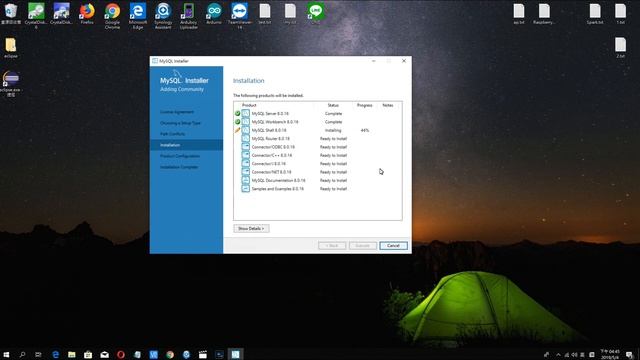
Task: Open Chrome from the taskbar
Action: coord(170,354)
